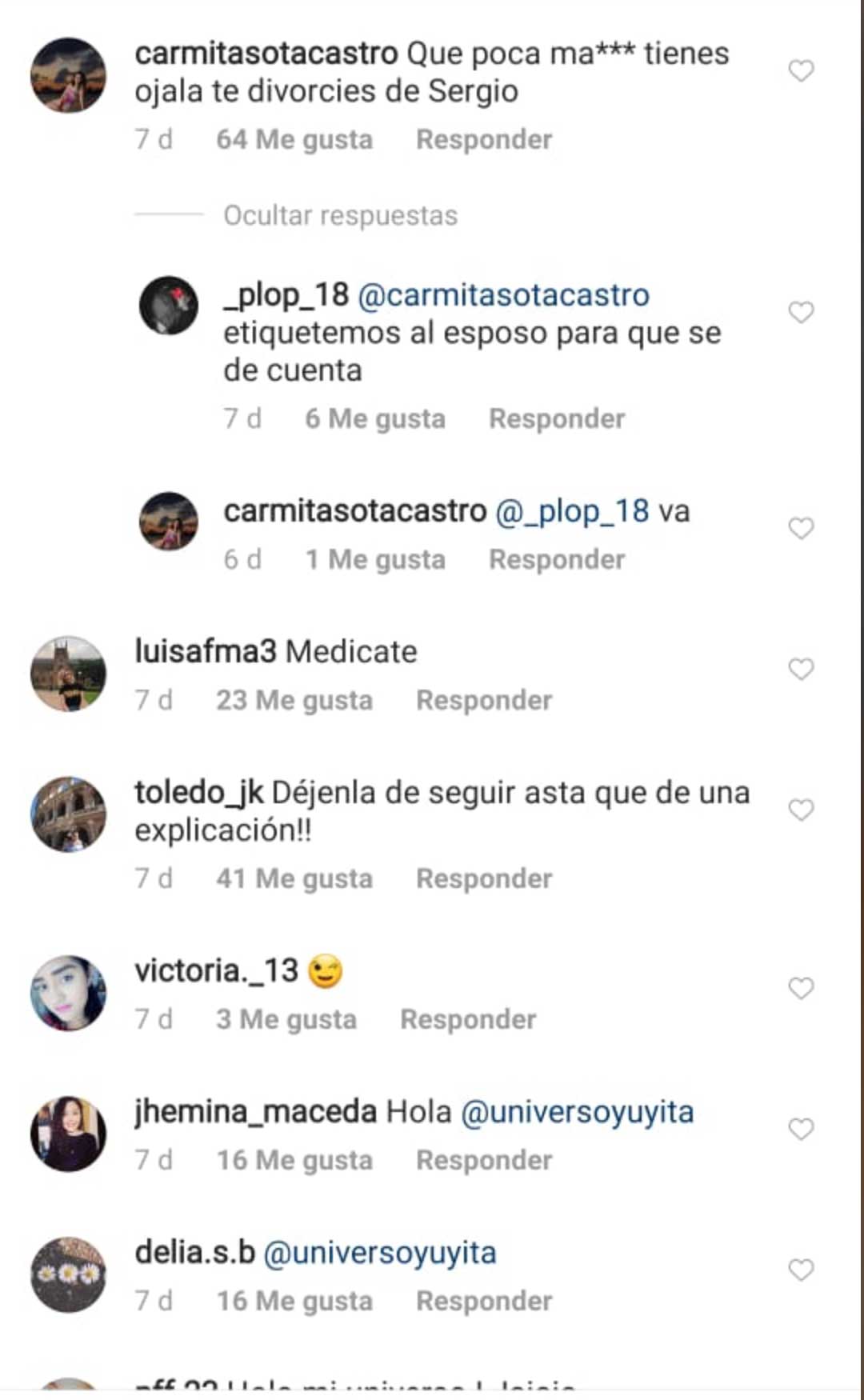
Task: Reply to carmitasotacastro's 64-likes comment
Action: click(x=484, y=139)
